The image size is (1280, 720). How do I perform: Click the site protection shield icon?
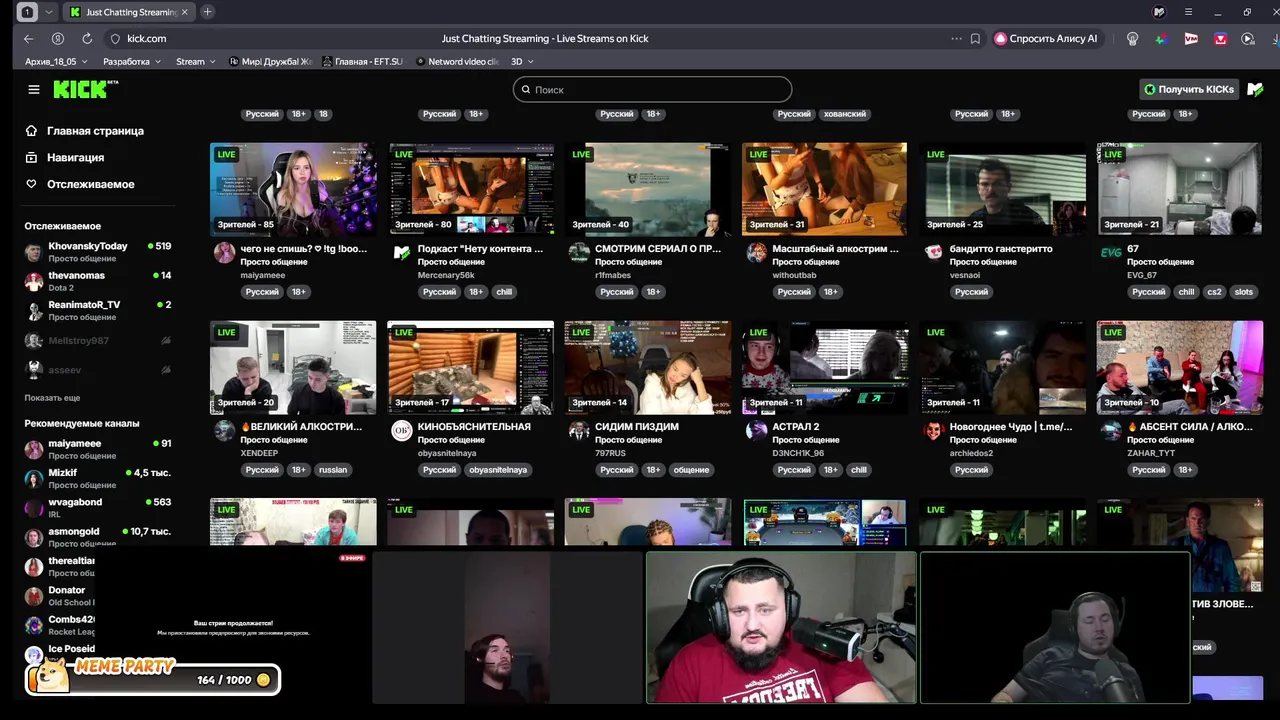[115, 38]
